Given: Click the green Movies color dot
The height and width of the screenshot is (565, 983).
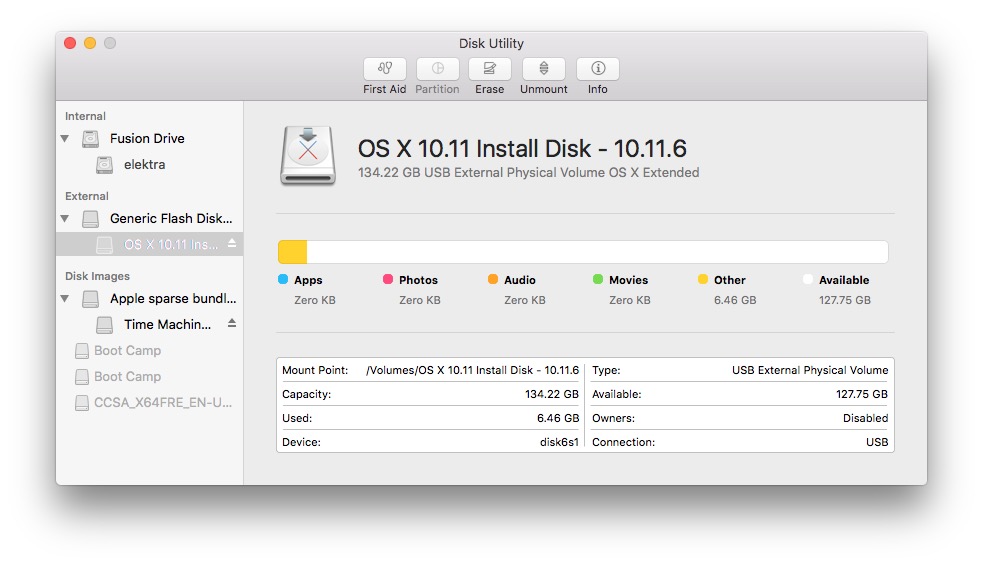Looking at the screenshot, I should (598, 279).
